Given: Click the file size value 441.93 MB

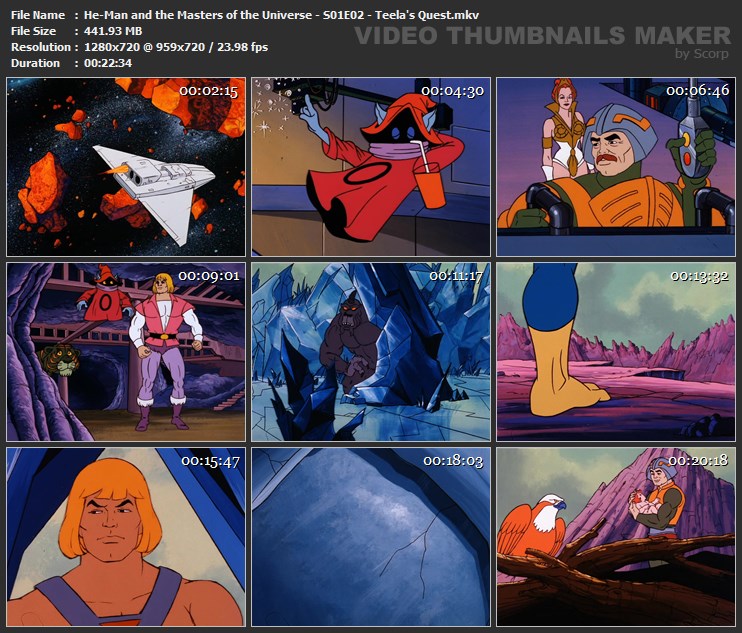Looking at the screenshot, I should coord(113,31).
